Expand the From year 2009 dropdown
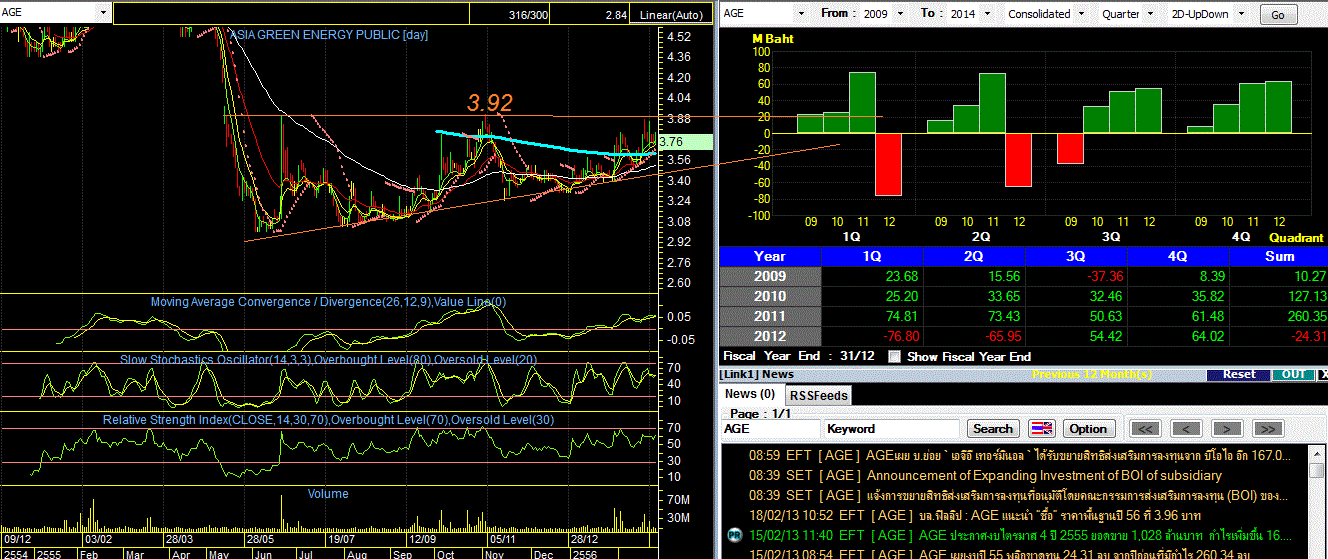Image resolution: width=1328 pixels, height=559 pixels. click(x=899, y=14)
